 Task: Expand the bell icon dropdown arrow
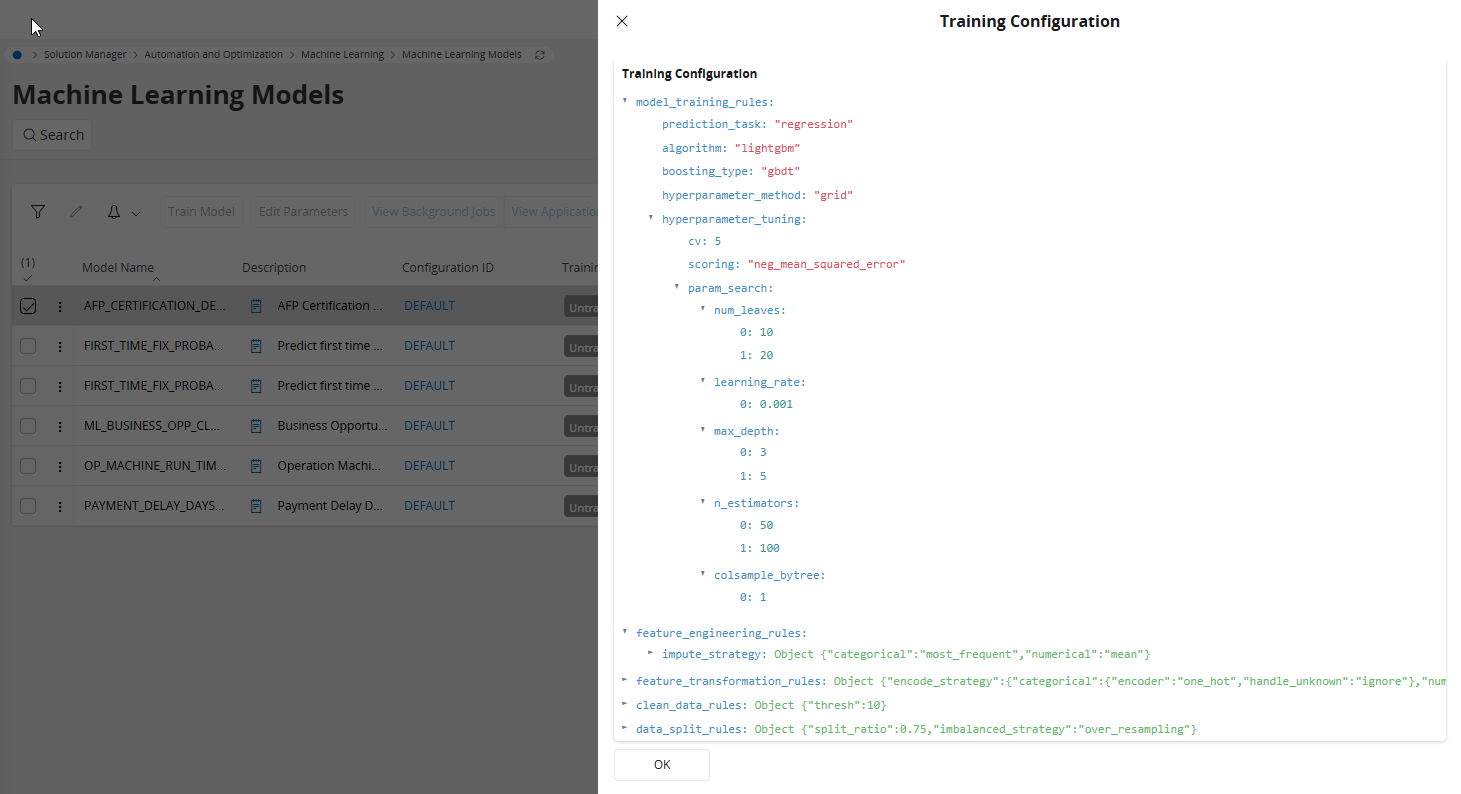135,212
